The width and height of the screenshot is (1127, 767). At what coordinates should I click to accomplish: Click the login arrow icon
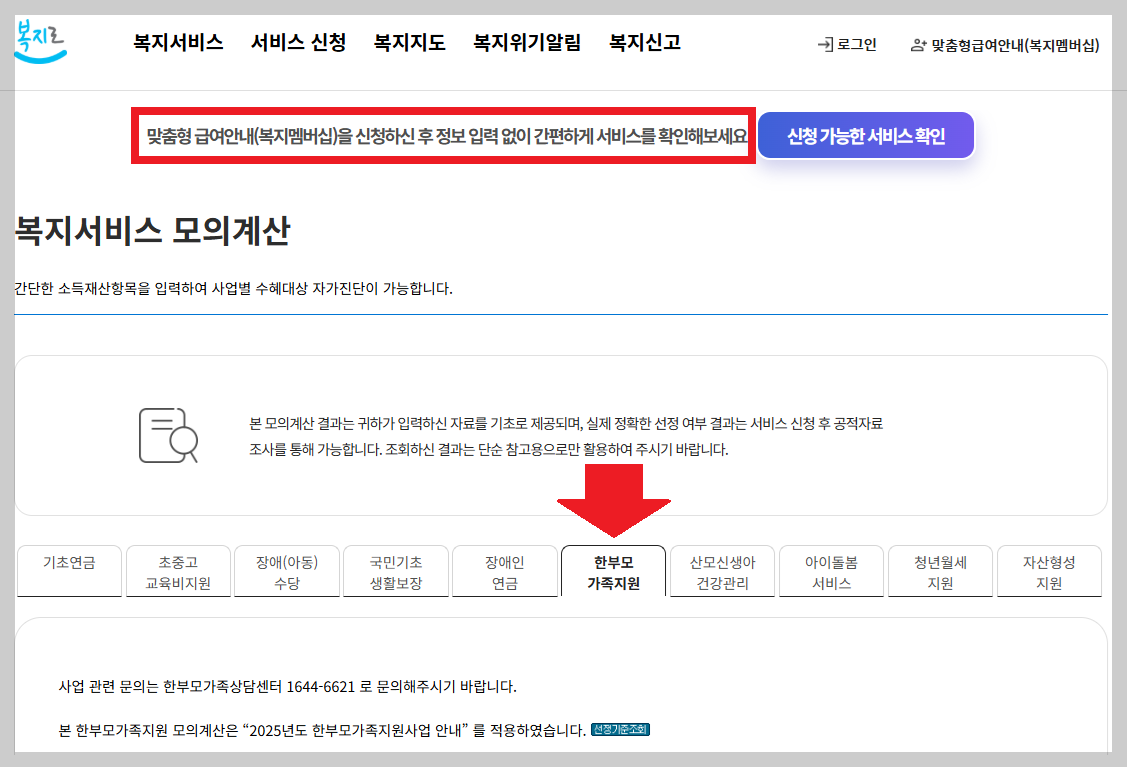click(825, 45)
